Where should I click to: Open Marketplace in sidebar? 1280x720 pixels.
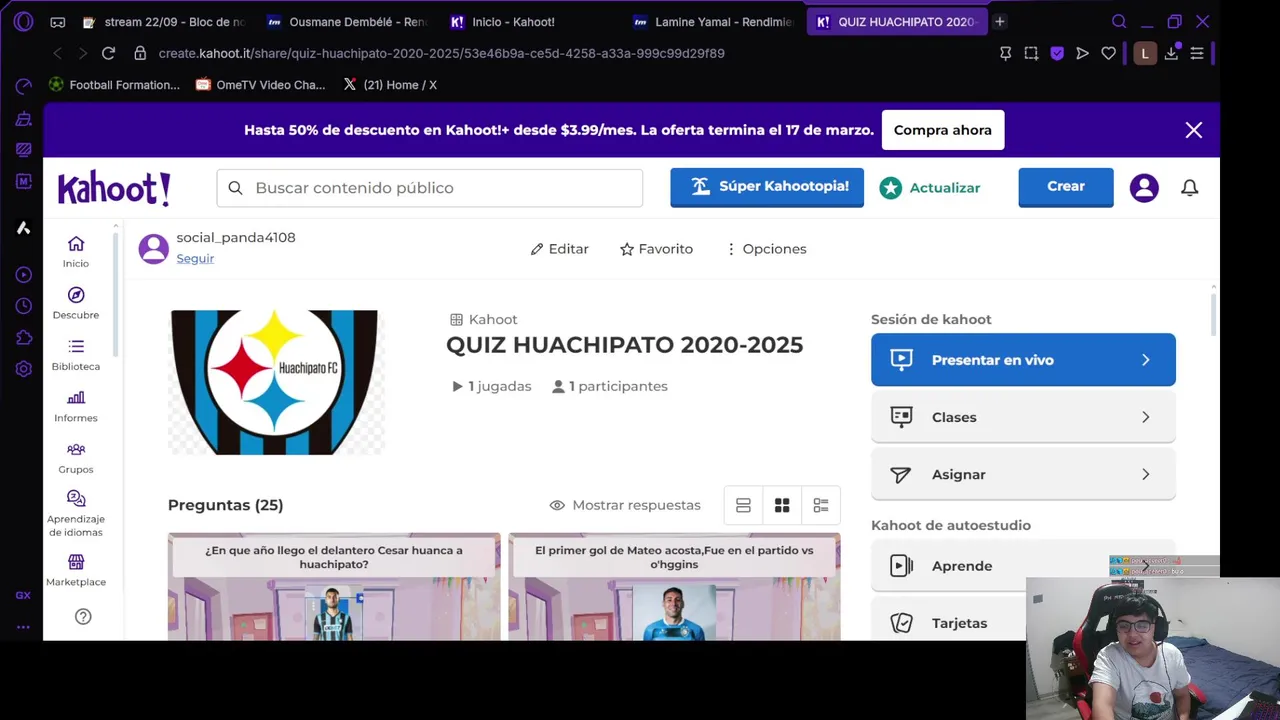click(x=76, y=570)
